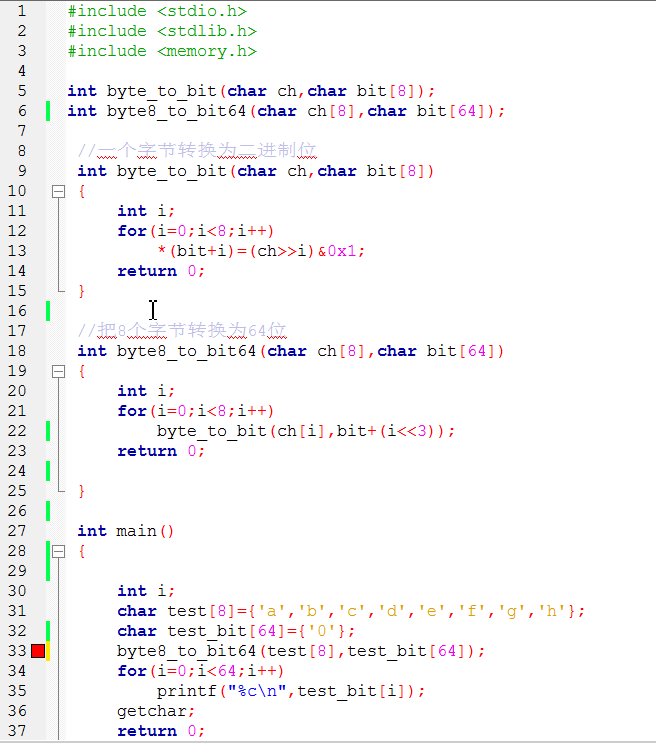This screenshot has height=743, width=656.
Task: Click 'return 0;' on line 37
Action: tap(161, 731)
